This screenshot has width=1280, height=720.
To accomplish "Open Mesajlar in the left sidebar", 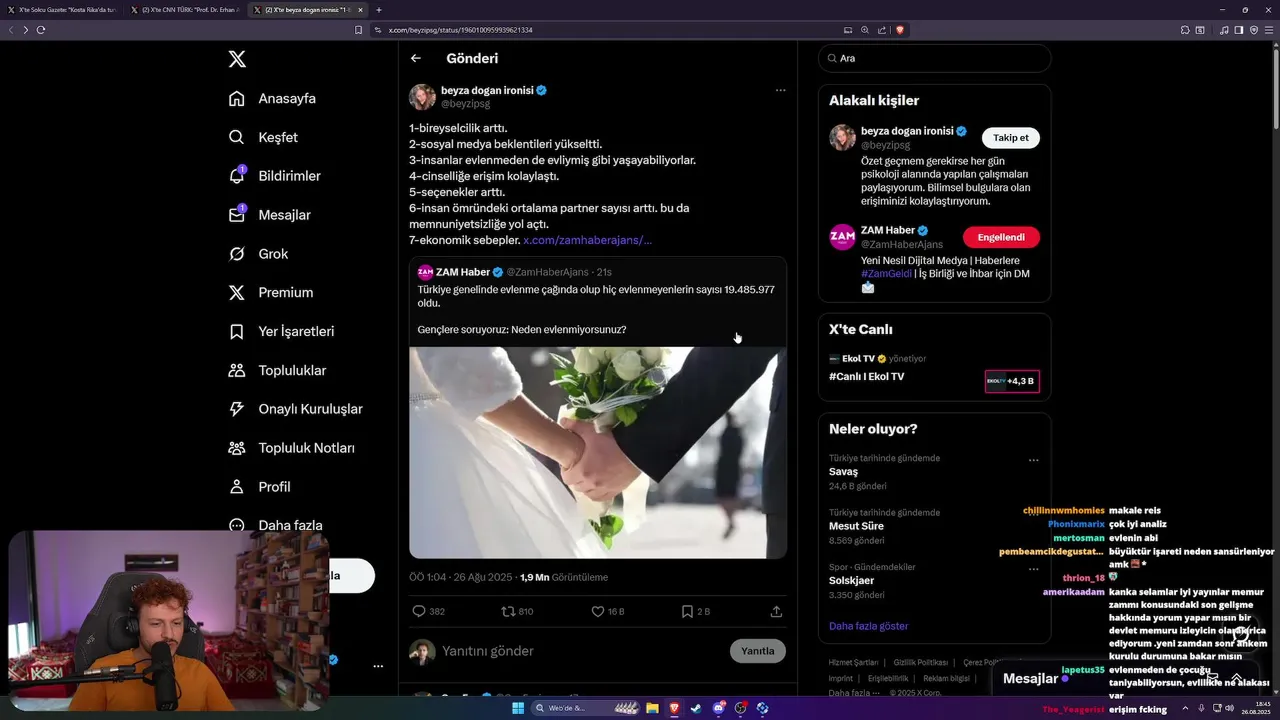I will pos(270,215).
